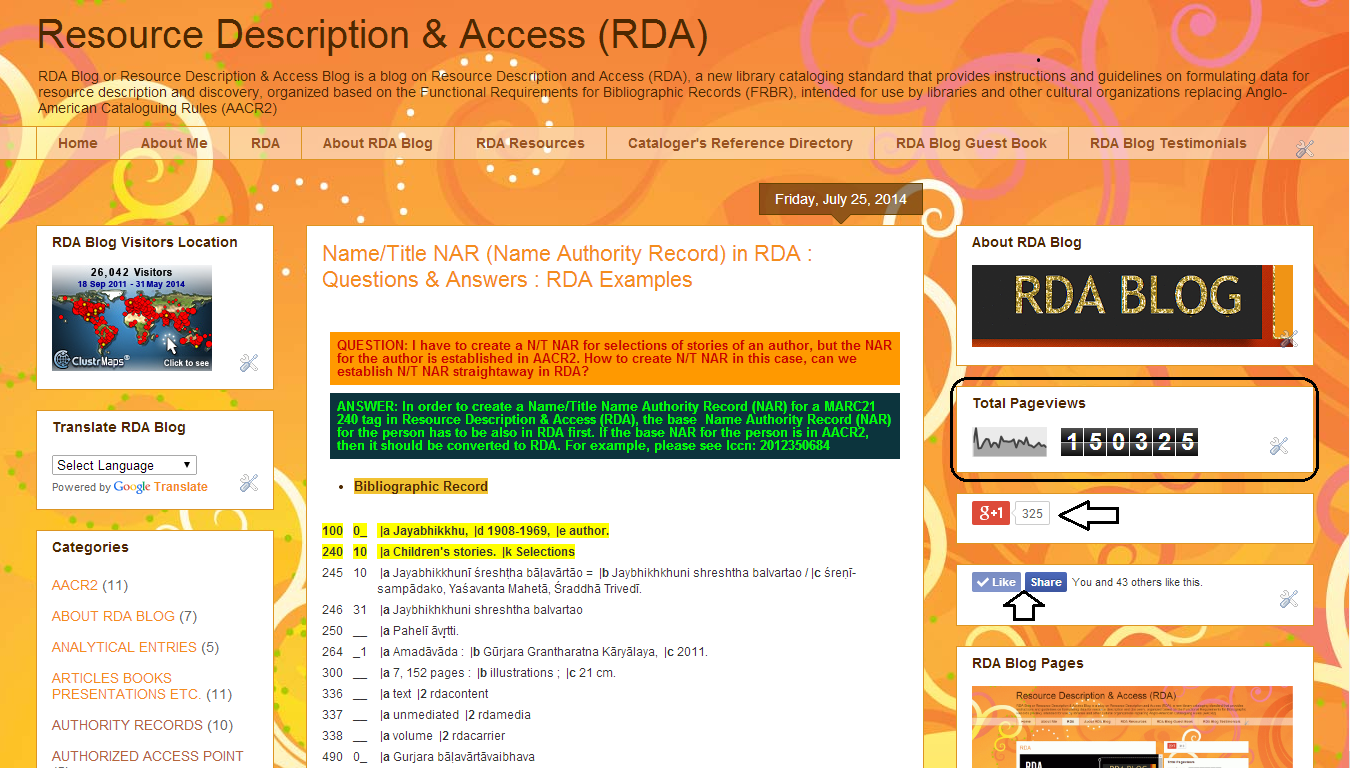Toggle the Facebook Like button
Viewport: 1350px width, 768px height.
pos(995,581)
